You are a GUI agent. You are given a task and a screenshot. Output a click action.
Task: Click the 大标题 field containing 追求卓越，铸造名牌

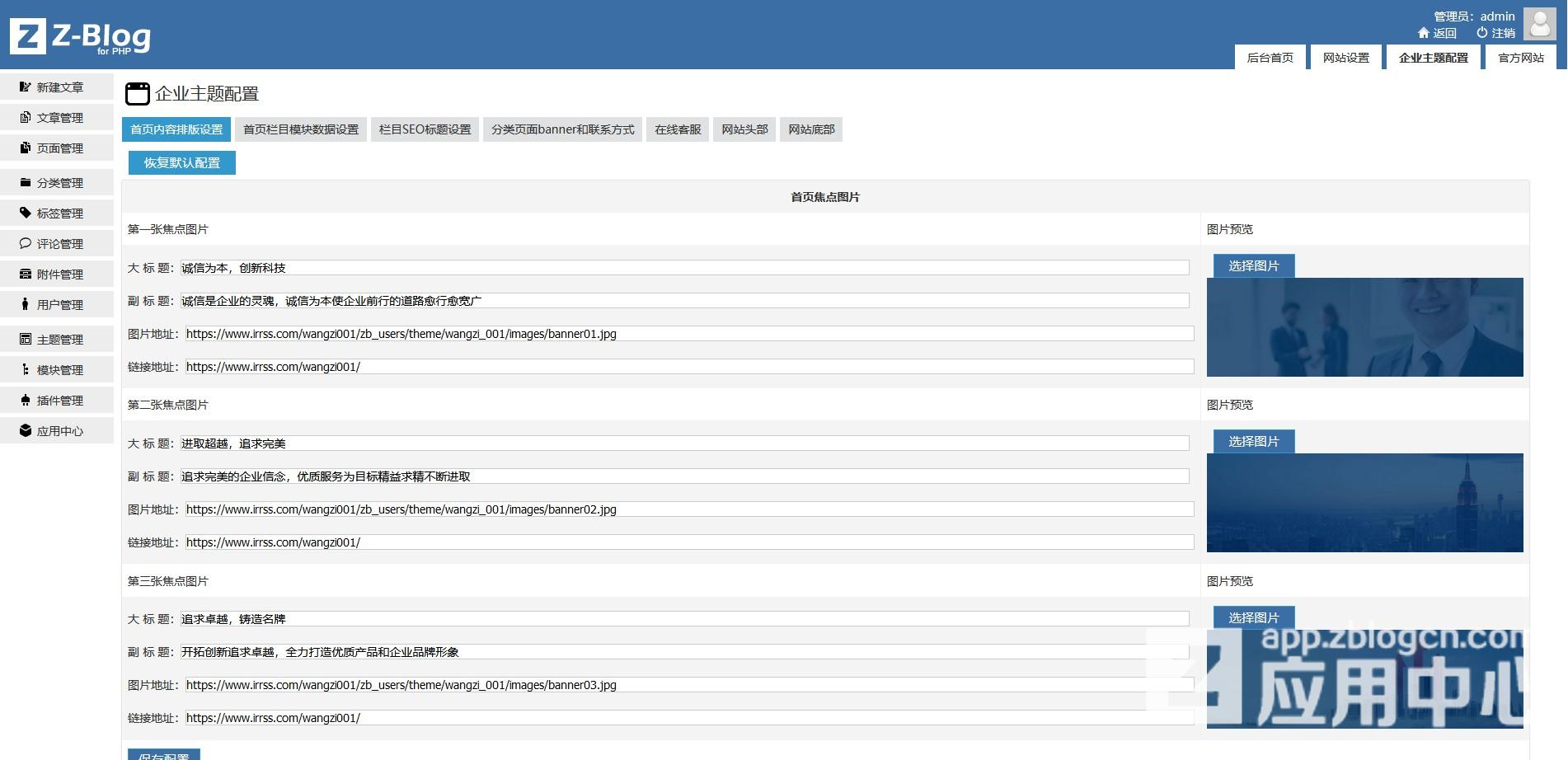click(x=685, y=619)
